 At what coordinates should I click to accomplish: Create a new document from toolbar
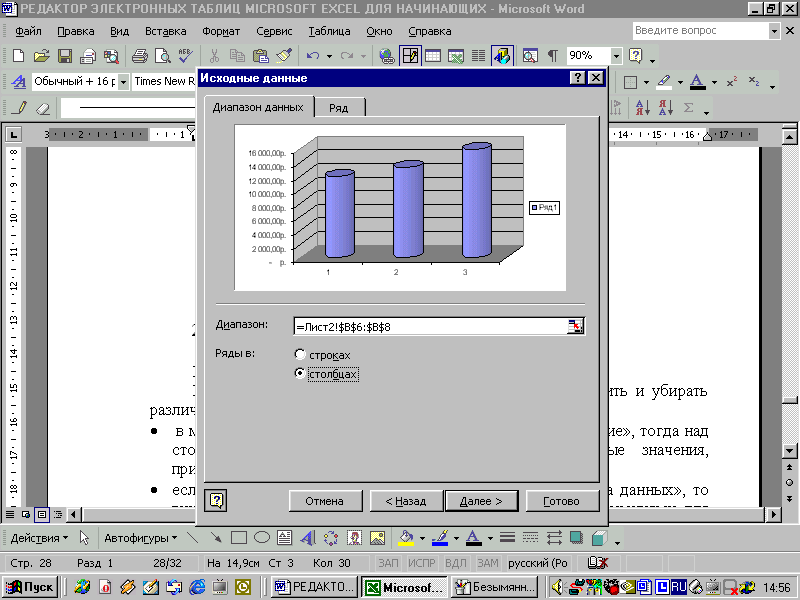tap(18, 56)
